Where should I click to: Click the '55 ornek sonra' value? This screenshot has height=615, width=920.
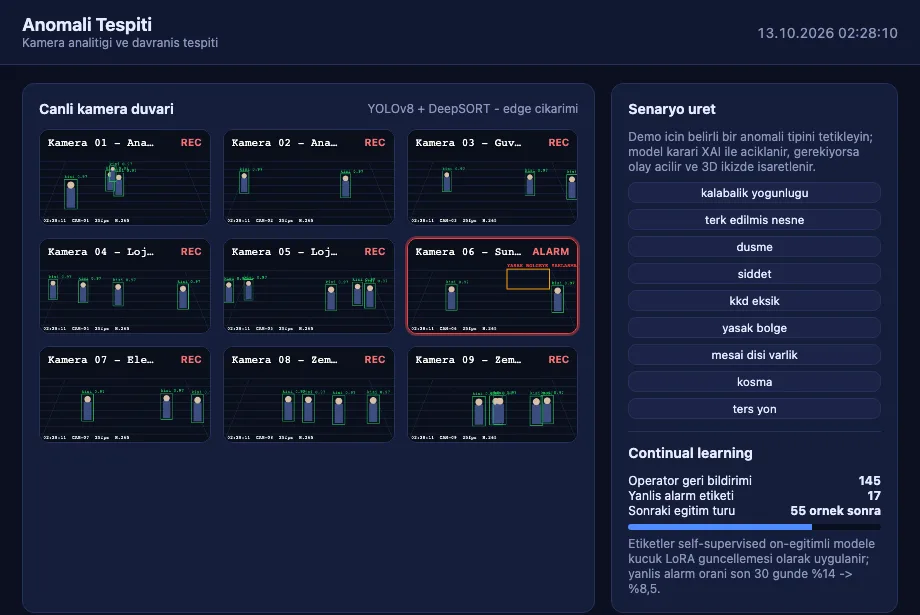tap(835, 511)
